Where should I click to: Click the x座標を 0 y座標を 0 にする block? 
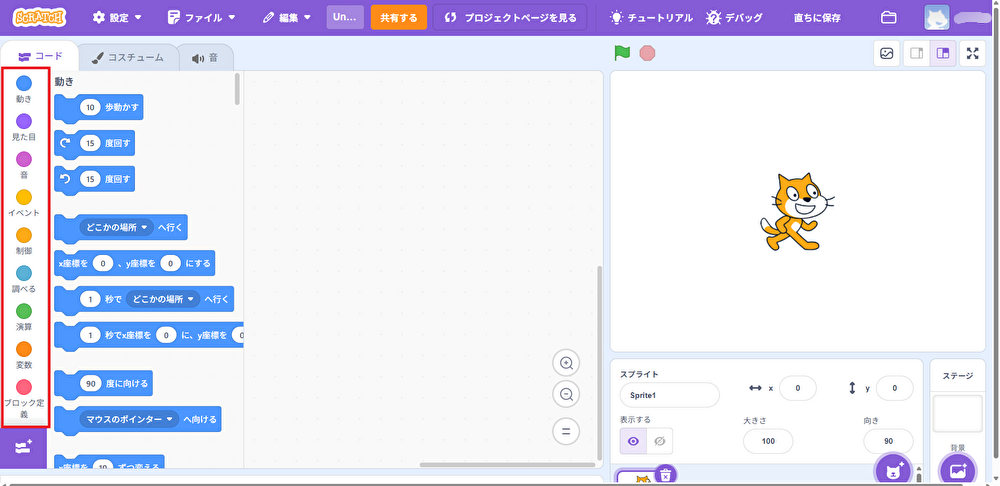pyautogui.click(x=135, y=263)
